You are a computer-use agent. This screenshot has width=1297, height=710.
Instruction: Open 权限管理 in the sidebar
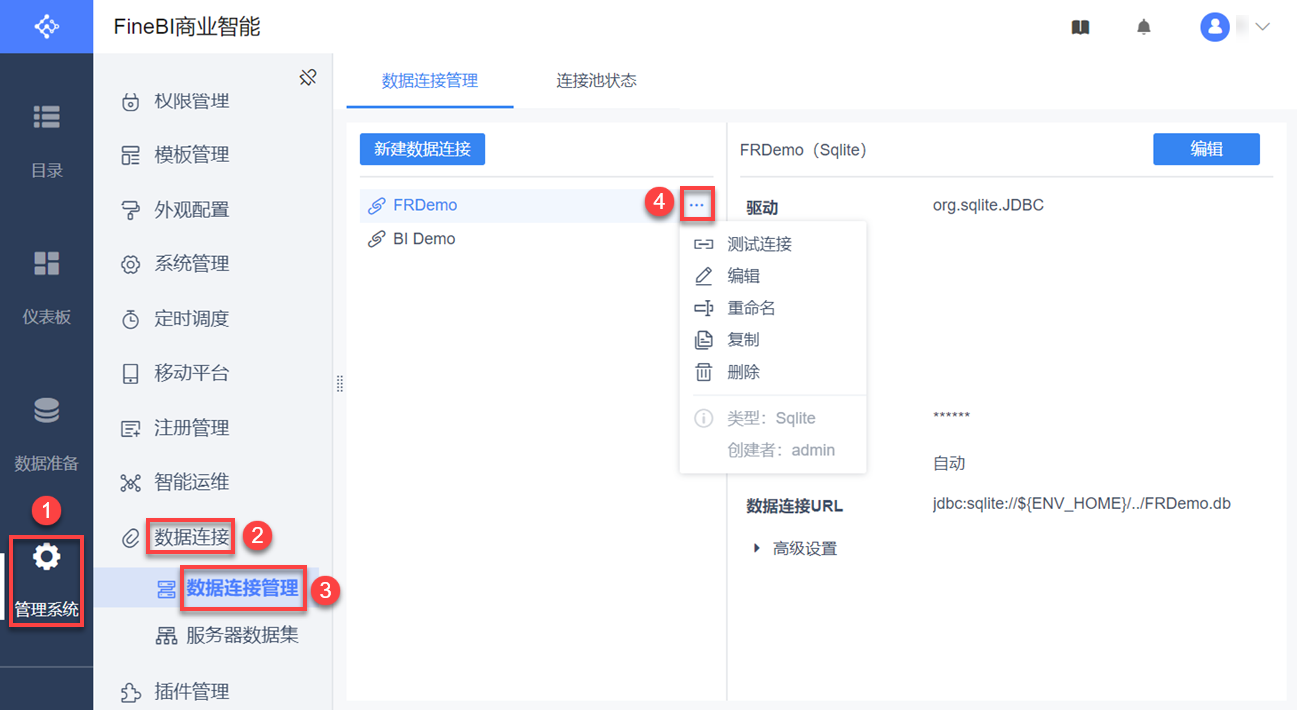point(191,101)
